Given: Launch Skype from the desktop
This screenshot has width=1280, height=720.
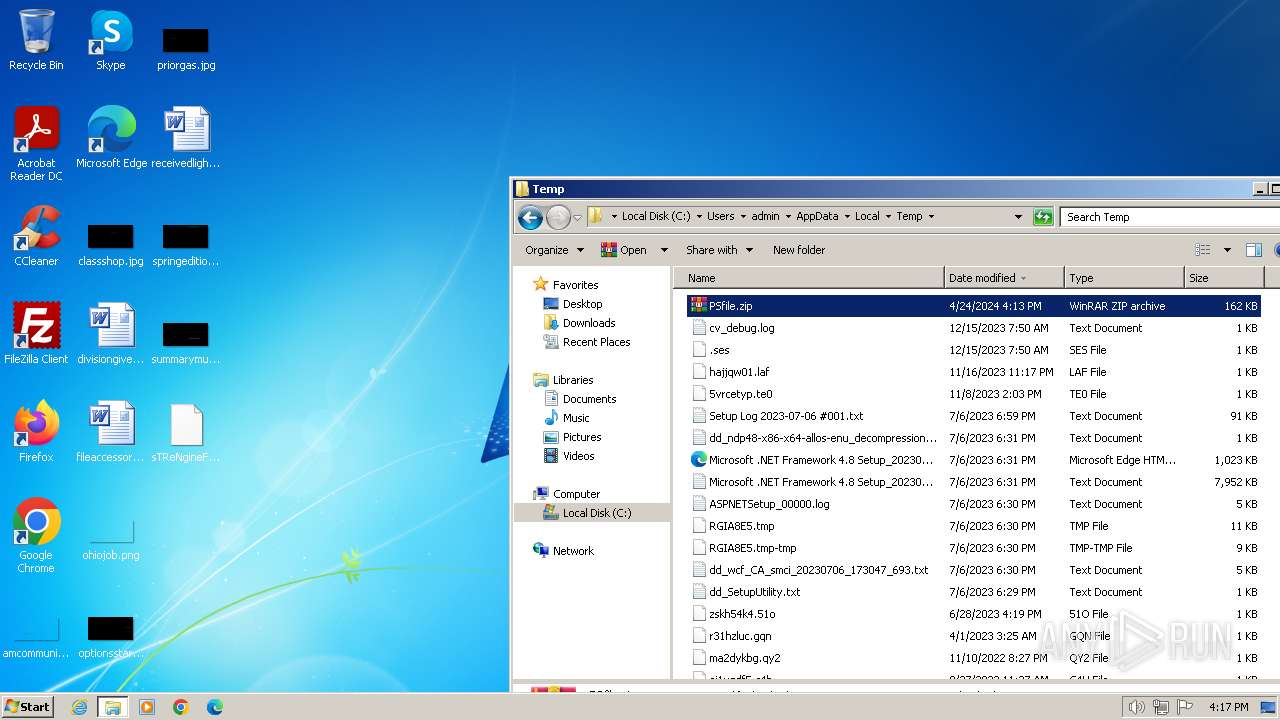Looking at the screenshot, I should (111, 40).
